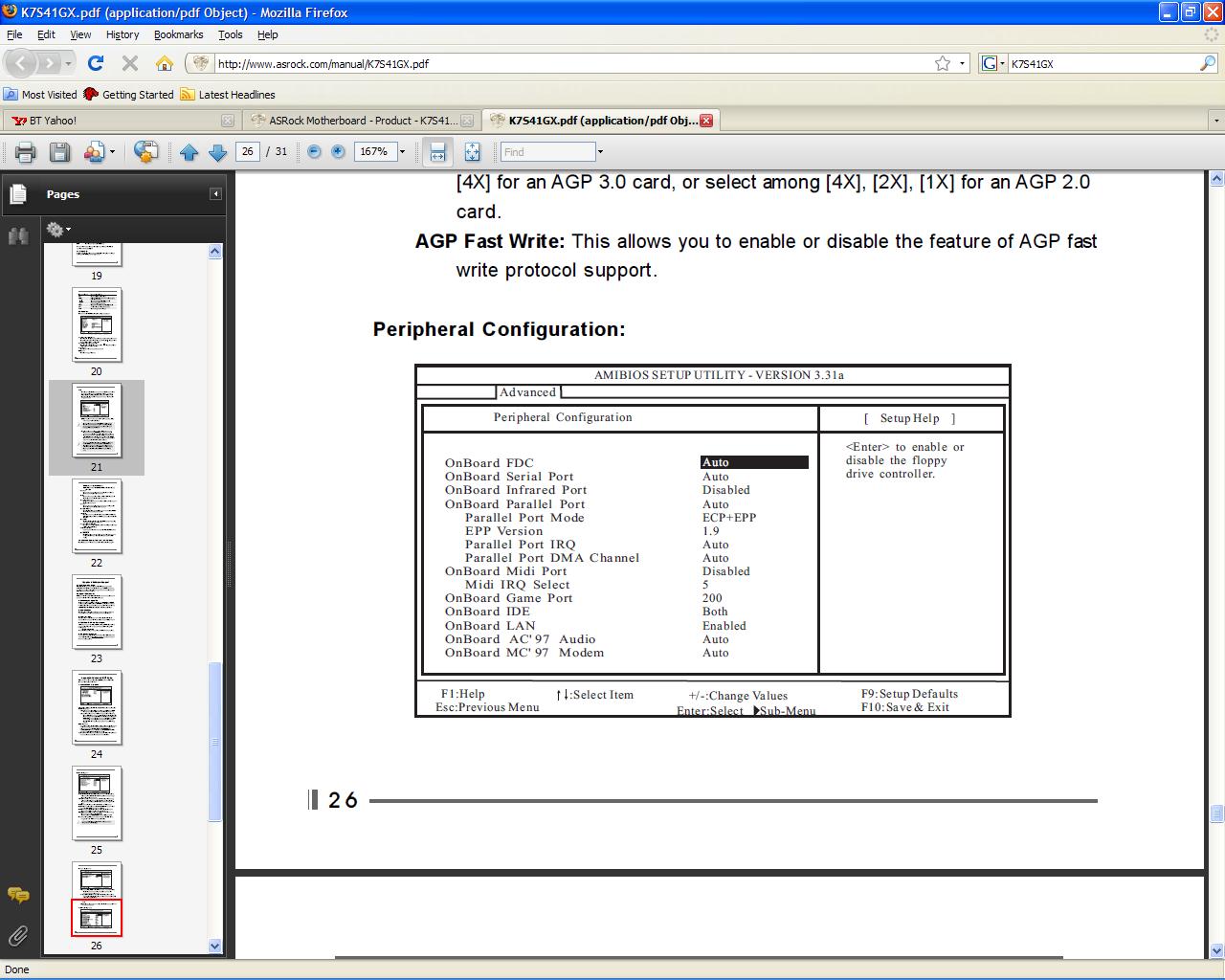The height and width of the screenshot is (980, 1225).
Task: Close the ASRock Motherboard tab
Action: pyautogui.click(x=467, y=121)
